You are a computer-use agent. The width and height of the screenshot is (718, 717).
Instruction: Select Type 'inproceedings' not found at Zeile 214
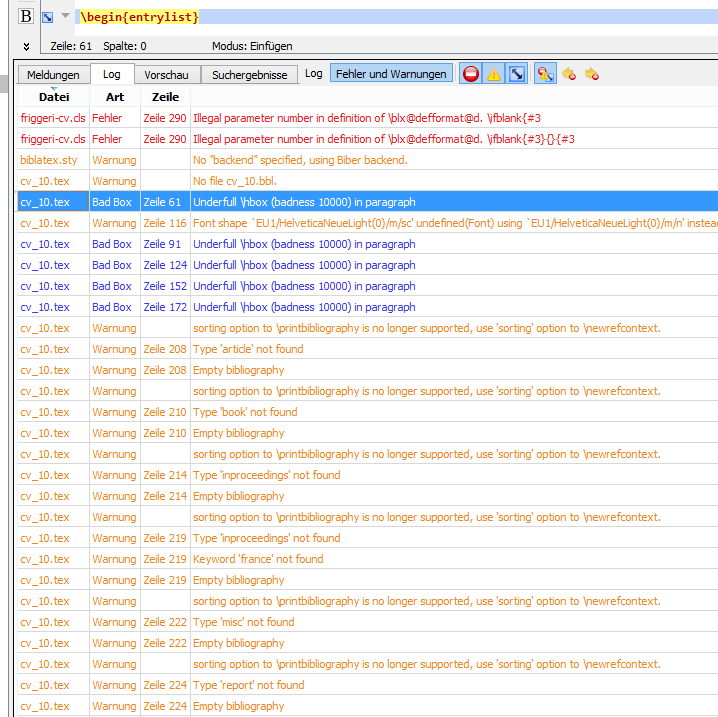click(x=368, y=475)
